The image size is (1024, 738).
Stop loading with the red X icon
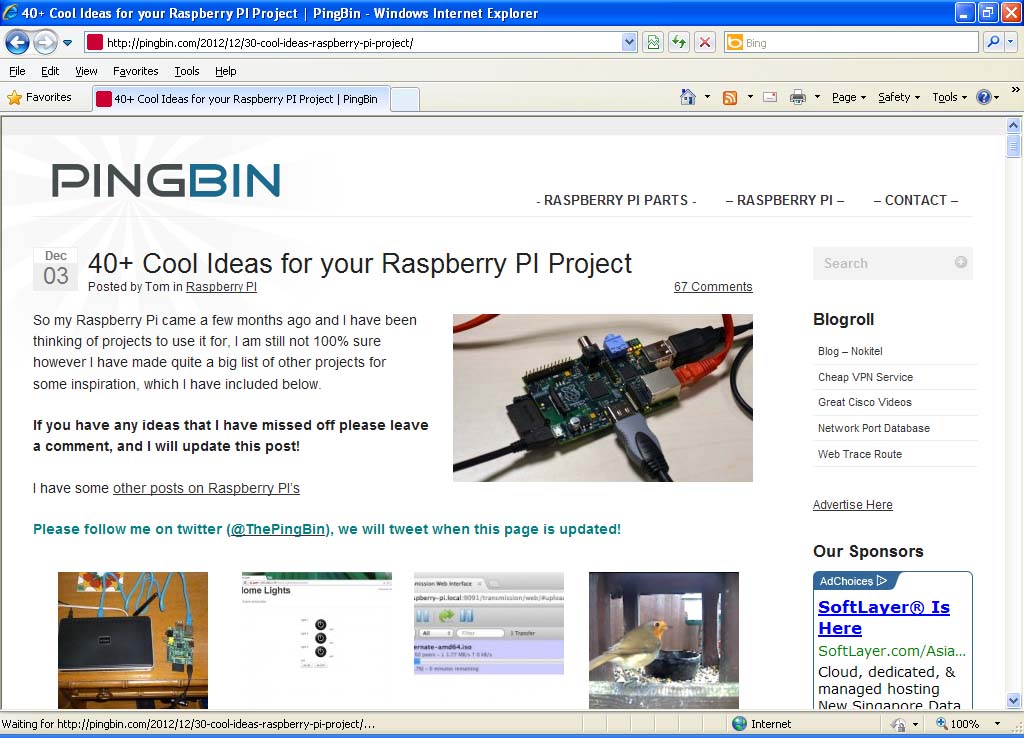(705, 43)
